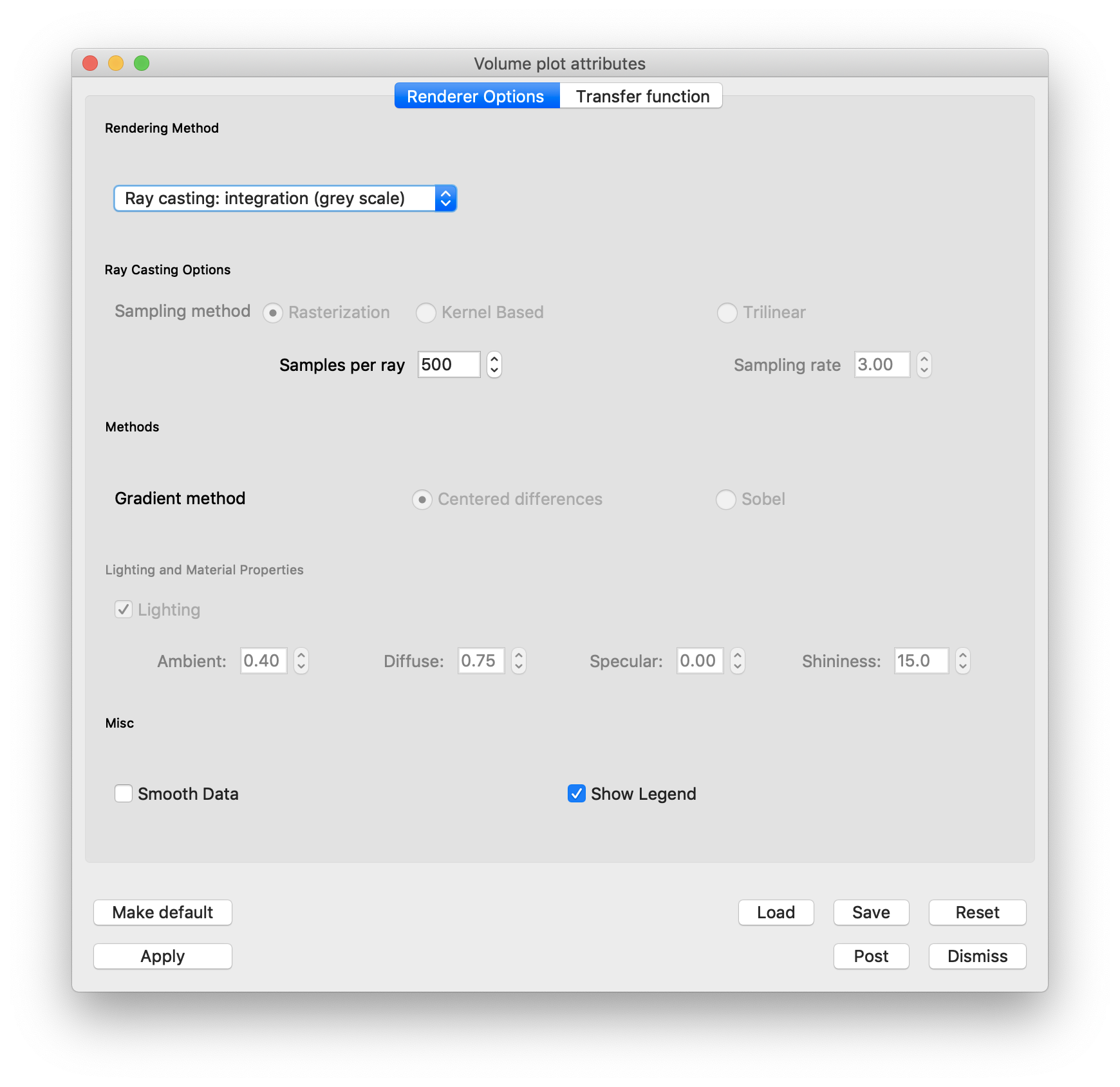Minimize the window with yellow button
This screenshot has width=1120, height=1087.
[x=116, y=63]
